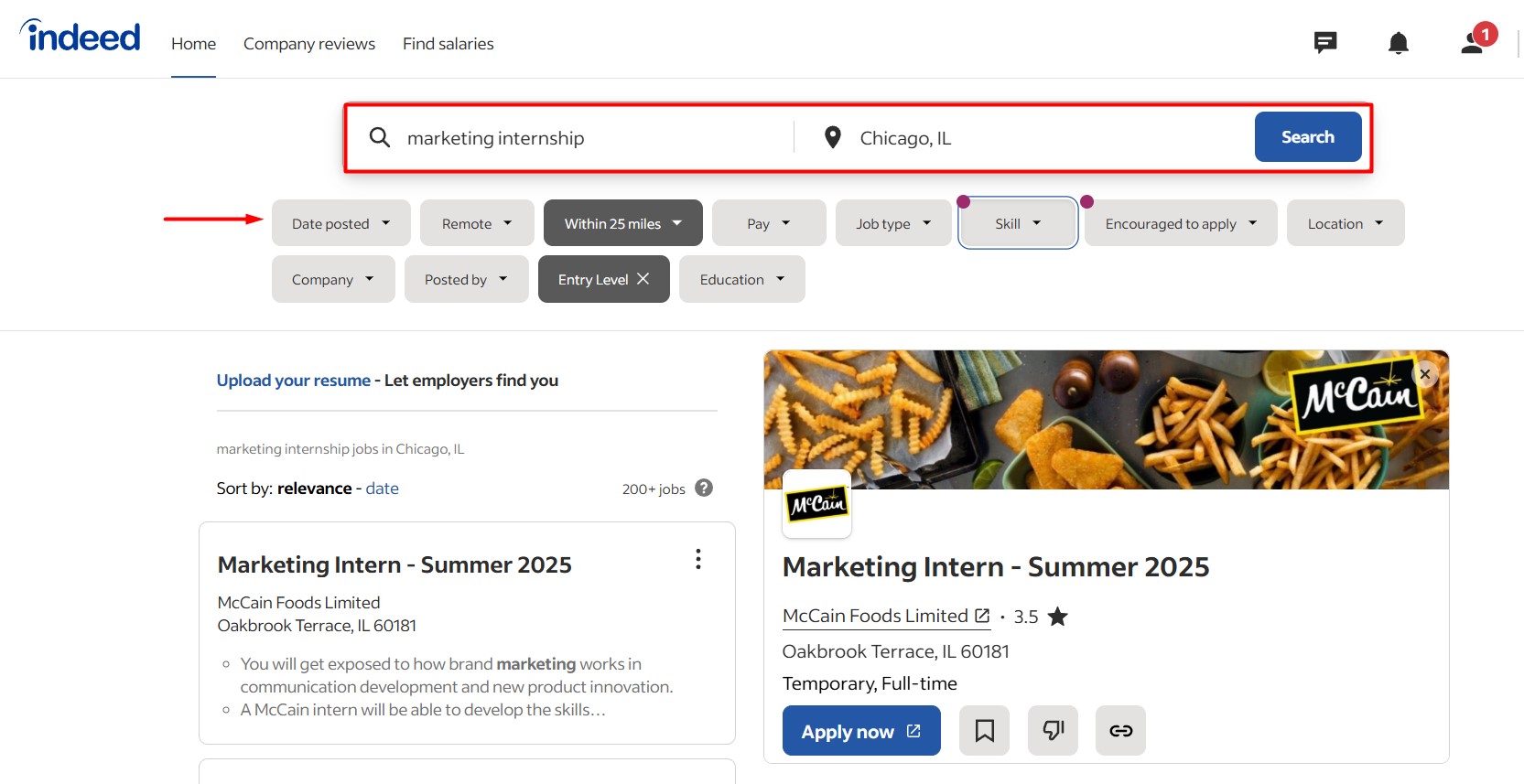
Task: Click the blue Search button
Action: [1308, 136]
